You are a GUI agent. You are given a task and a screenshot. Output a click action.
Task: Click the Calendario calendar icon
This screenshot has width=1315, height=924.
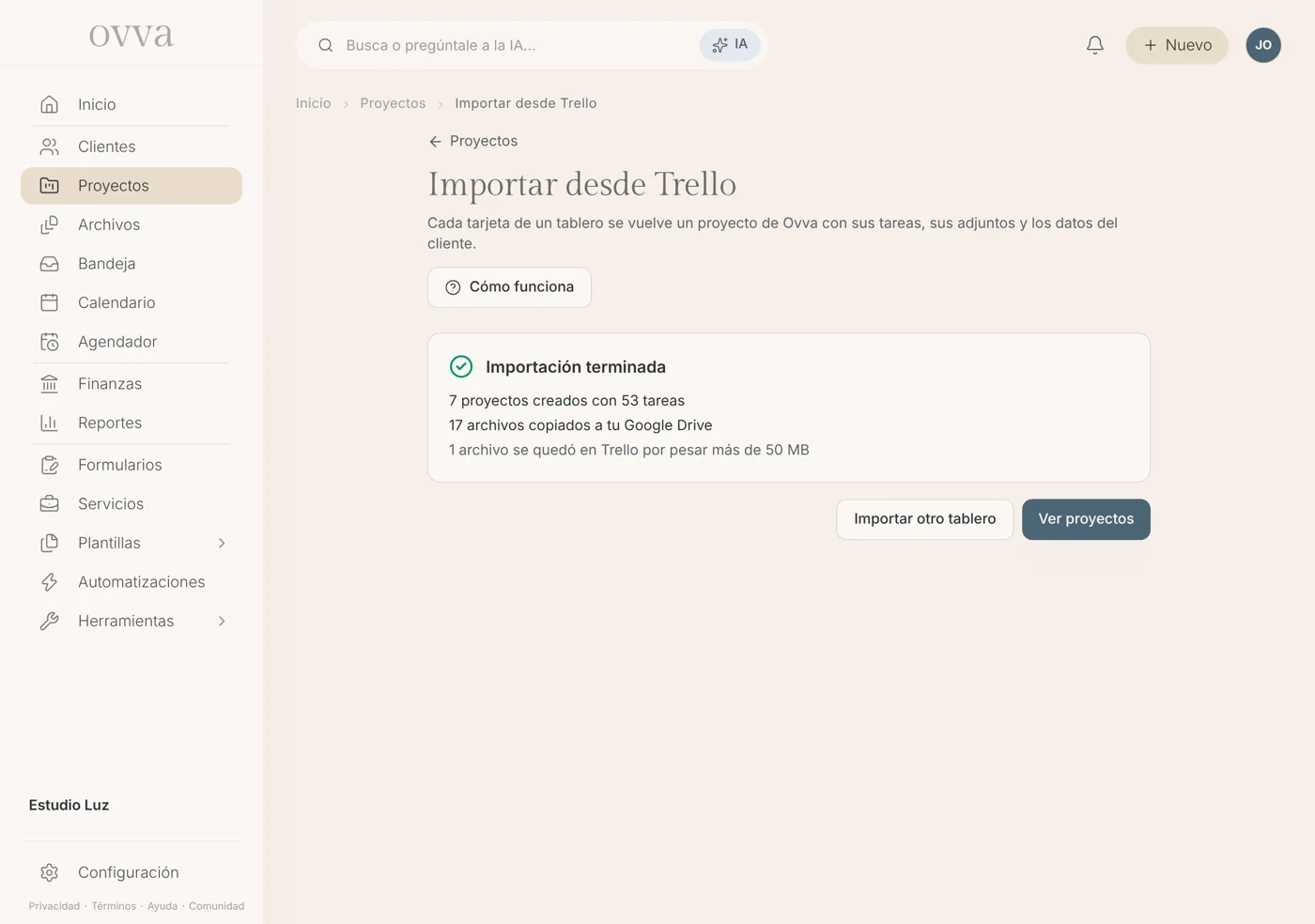click(50, 302)
